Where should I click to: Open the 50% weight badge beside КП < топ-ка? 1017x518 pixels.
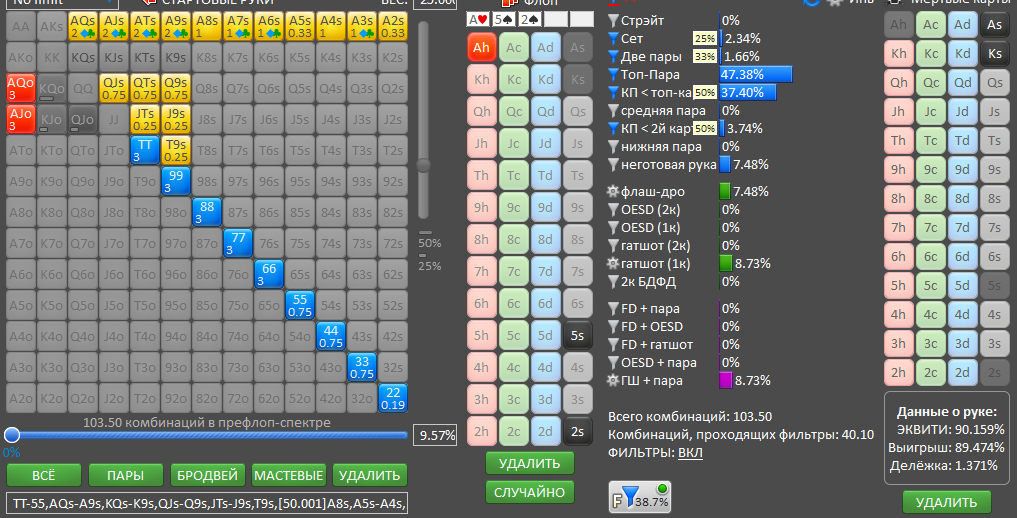pyautogui.click(x=705, y=93)
